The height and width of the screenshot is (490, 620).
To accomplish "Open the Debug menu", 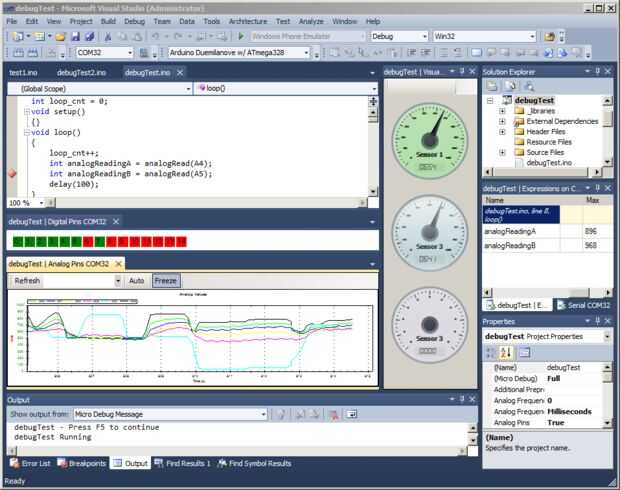I will tap(134, 20).
